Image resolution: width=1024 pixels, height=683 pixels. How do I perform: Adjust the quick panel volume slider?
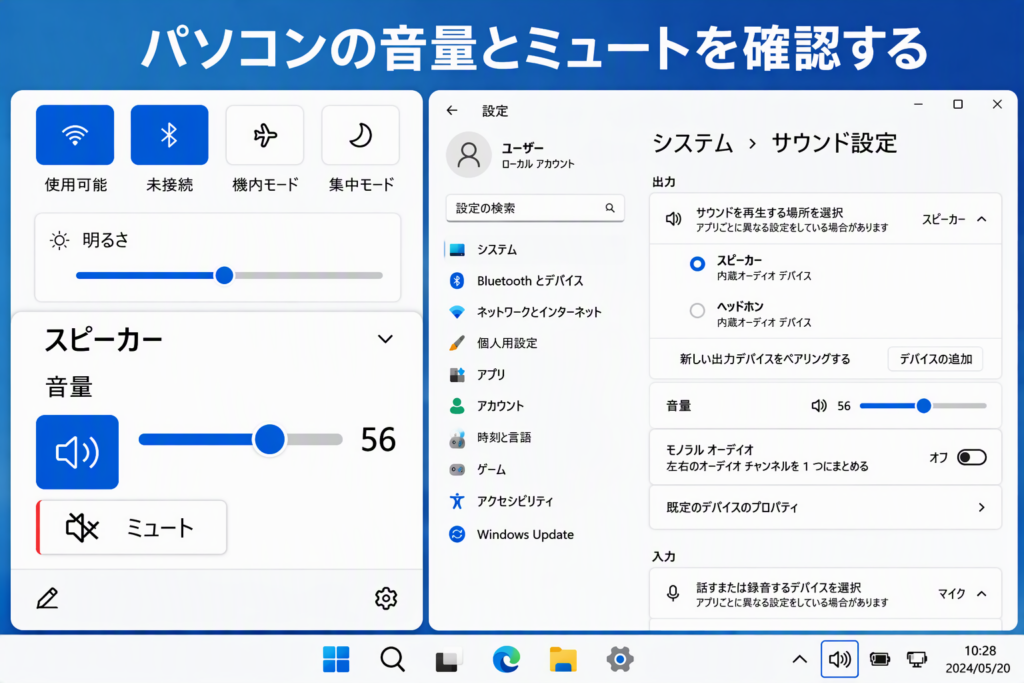[240, 439]
